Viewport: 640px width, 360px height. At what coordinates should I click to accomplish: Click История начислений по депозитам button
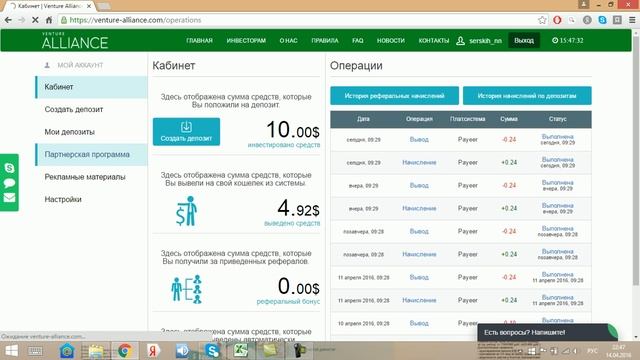tap(527, 96)
